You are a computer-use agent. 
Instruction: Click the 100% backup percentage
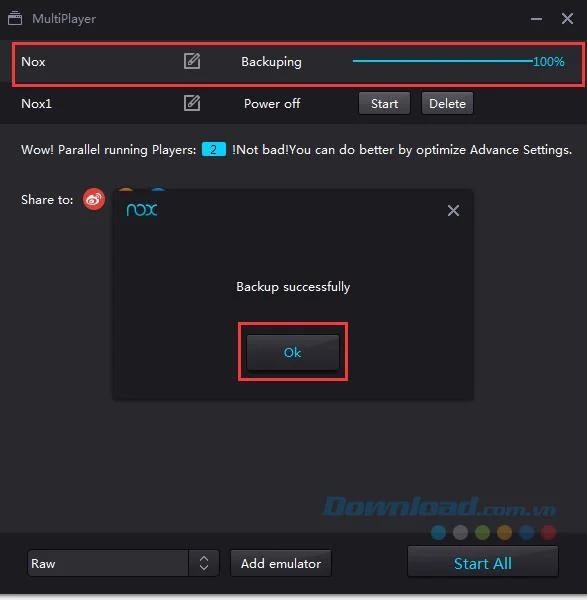click(x=549, y=62)
